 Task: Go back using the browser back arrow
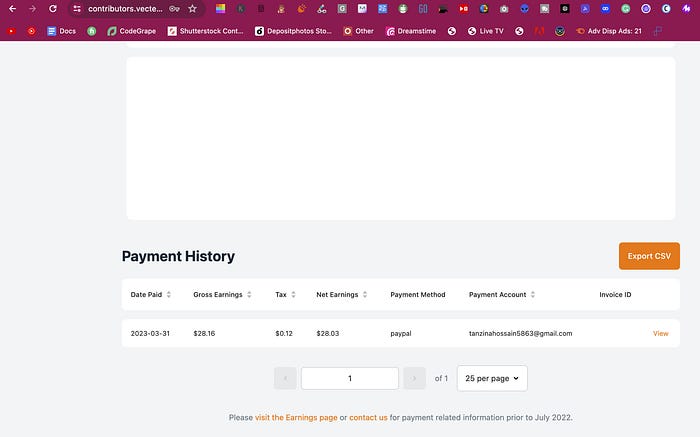tap(12, 8)
